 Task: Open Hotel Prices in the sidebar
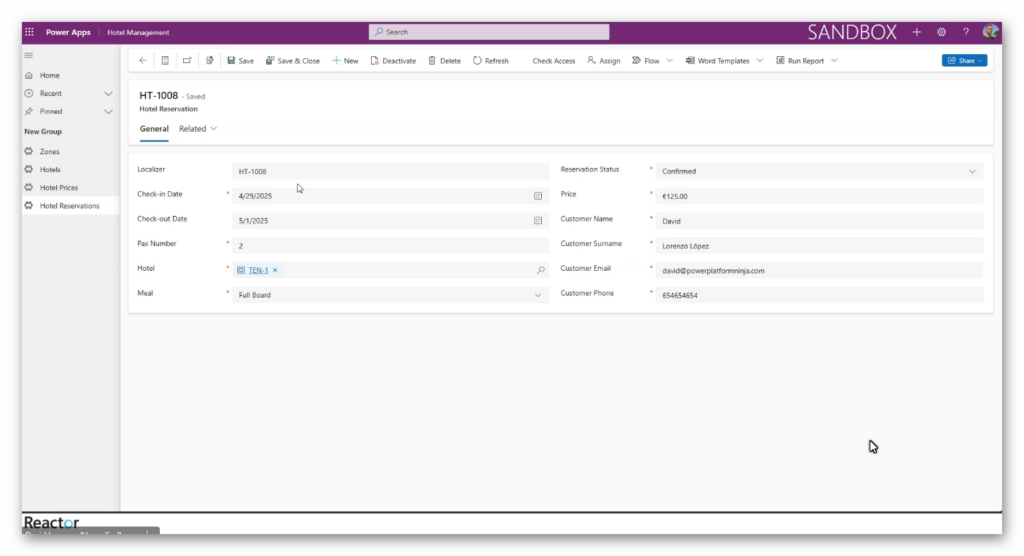click(58, 188)
